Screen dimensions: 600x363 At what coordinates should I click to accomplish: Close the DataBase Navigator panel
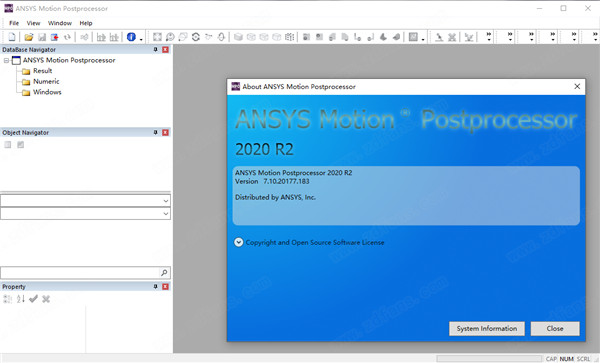pyautogui.click(x=165, y=49)
